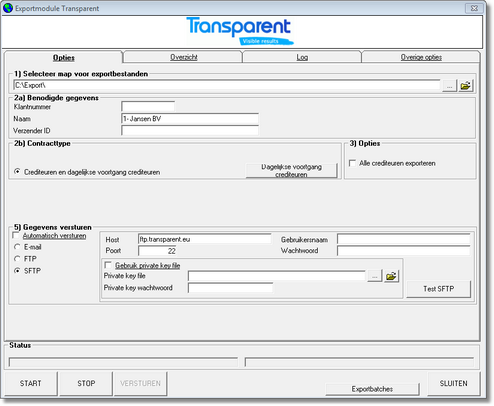Select the E-mail radio option
The image size is (494, 406).
[17, 247]
